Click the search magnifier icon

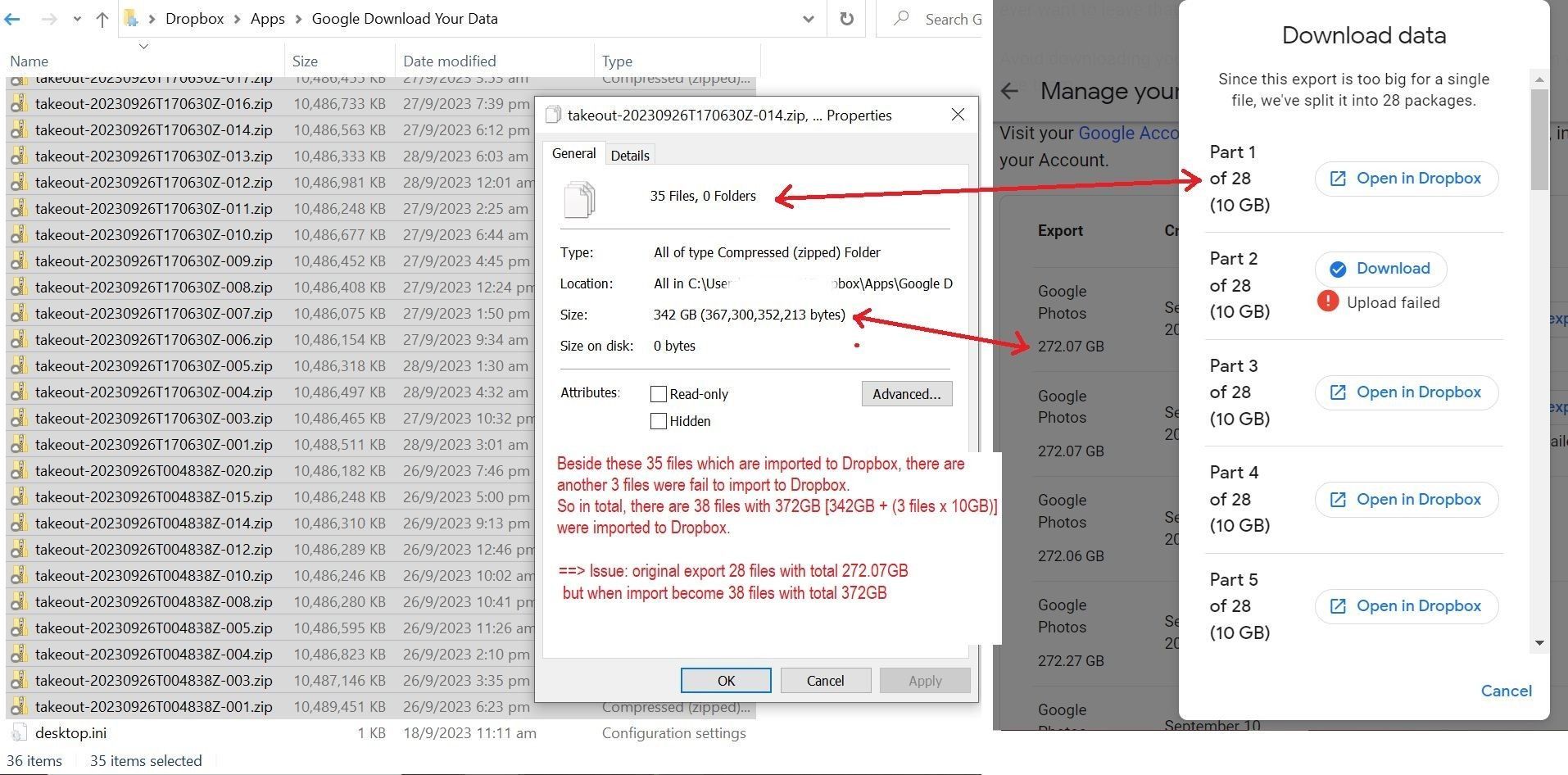901,18
